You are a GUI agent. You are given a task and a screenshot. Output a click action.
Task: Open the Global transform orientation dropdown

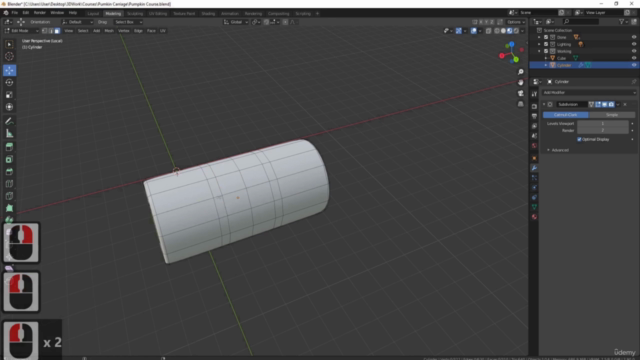pyautogui.click(x=236, y=22)
